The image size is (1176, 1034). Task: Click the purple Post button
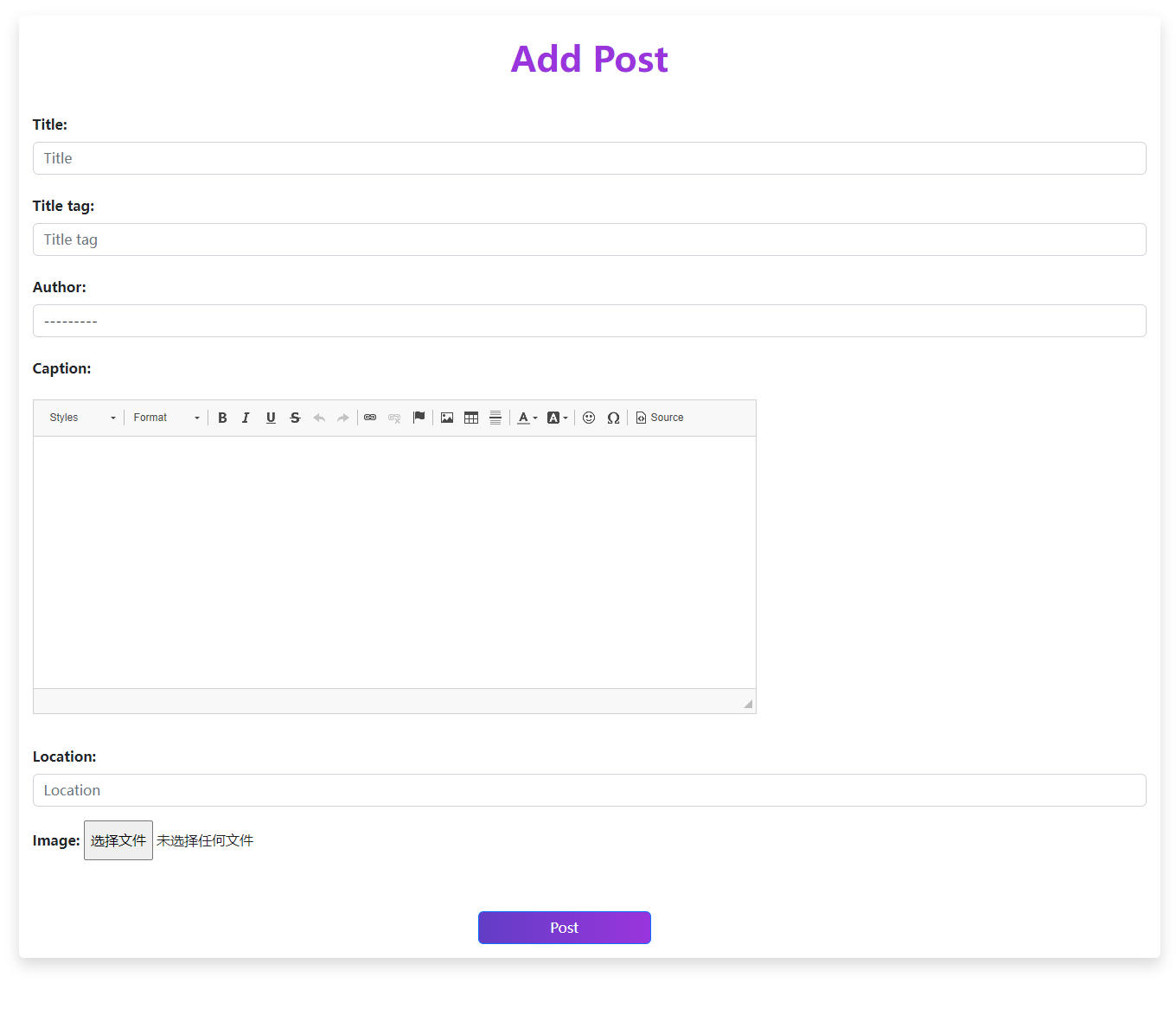tap(564, 928)
